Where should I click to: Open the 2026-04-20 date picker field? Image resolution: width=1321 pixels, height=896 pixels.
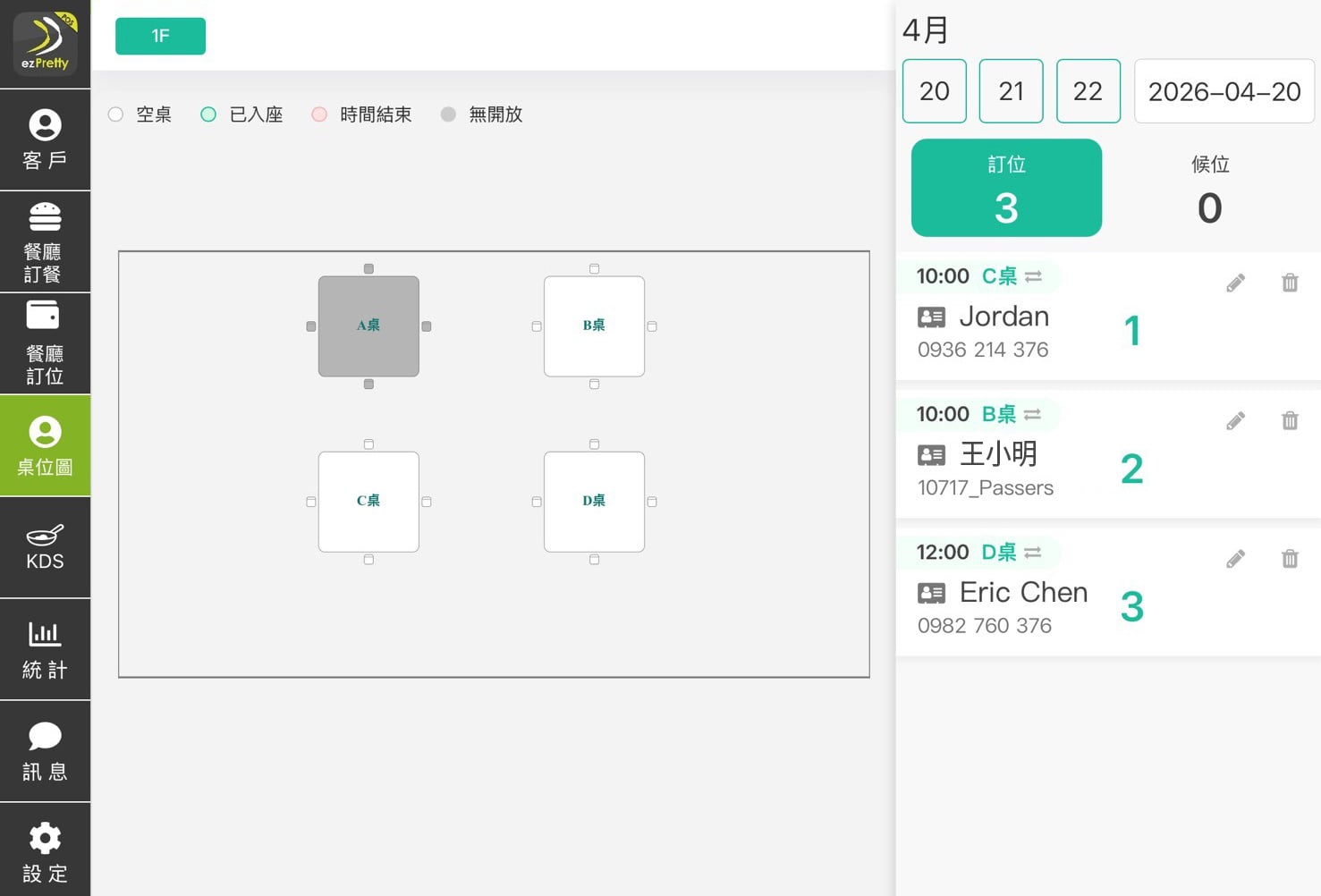pyautogui.click(x=1224, y=91)
